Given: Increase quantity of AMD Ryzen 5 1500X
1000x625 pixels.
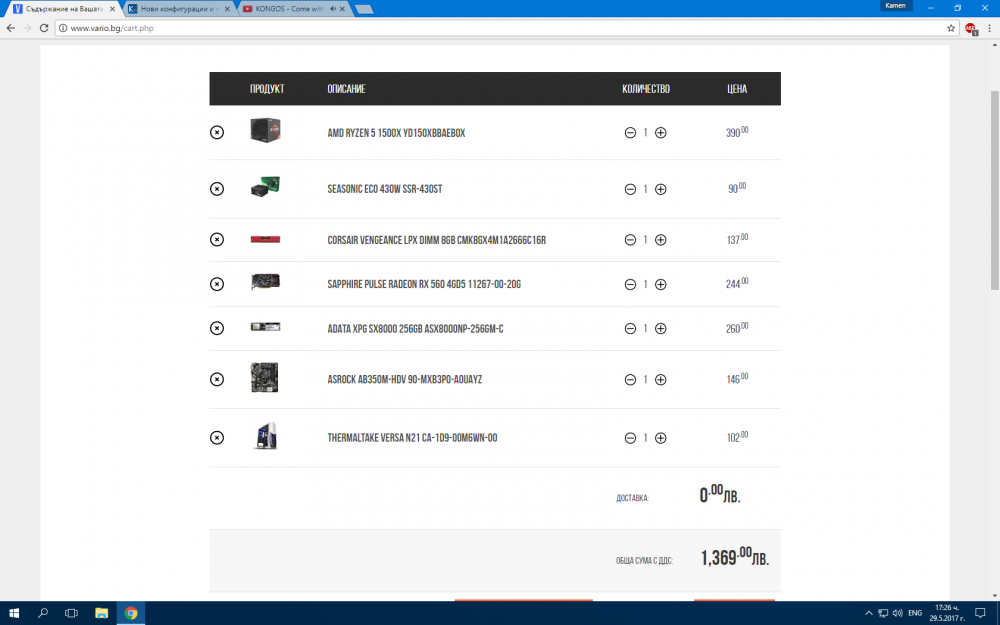Looking at the screenshot, I should [661, 133].
